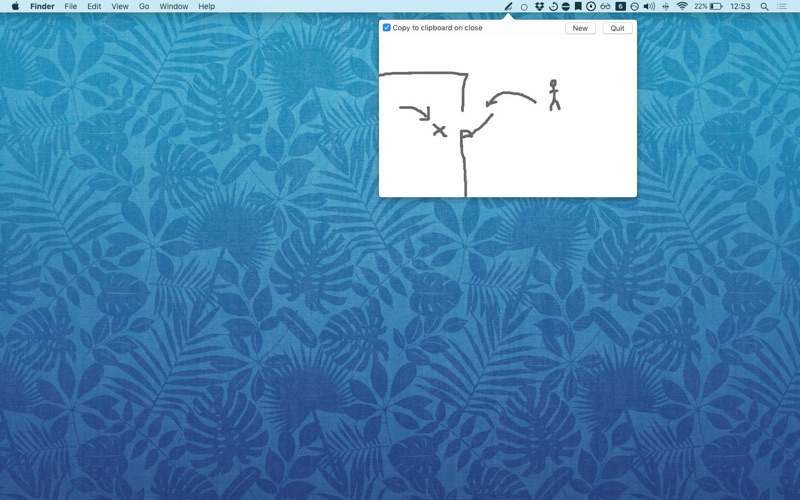This screenshot has height=500, width=800.
Task: Click the stick figure on the canvas
Action: [553, 95]
